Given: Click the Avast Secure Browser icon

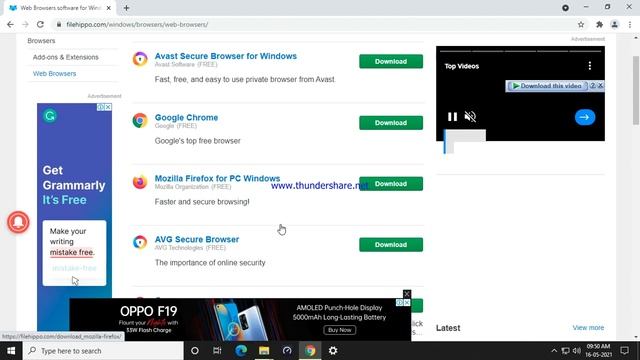Looking at the screenshot, I should tap(140, 59).
